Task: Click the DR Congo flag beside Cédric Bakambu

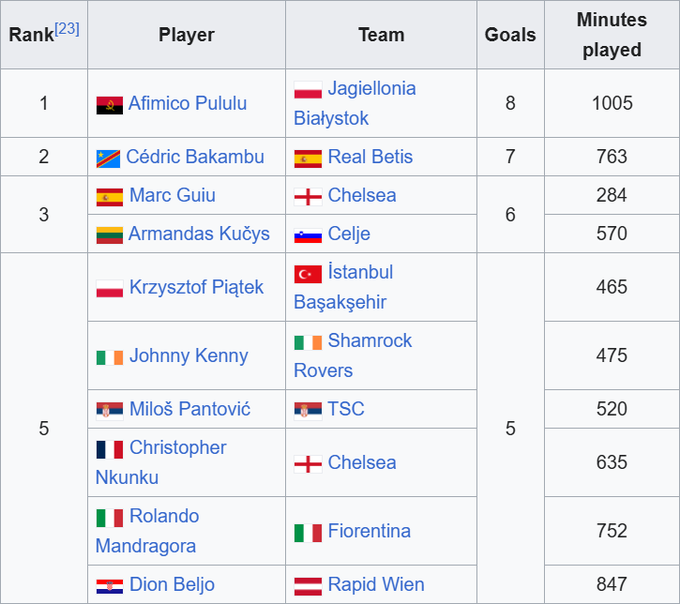Action: pos(108,158)
